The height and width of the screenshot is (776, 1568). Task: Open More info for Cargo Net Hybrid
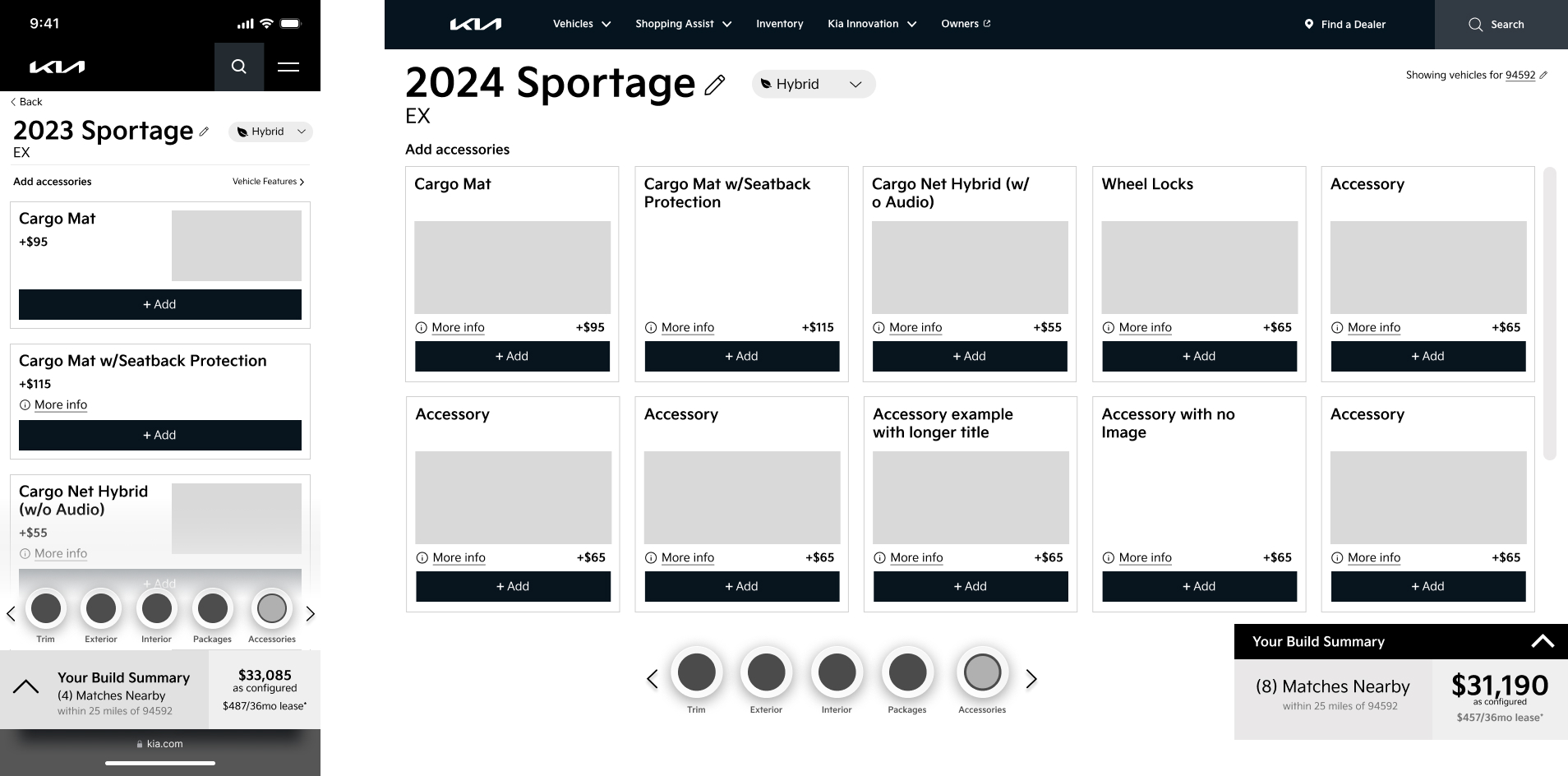pyautogui.click(x=915, y=327)
